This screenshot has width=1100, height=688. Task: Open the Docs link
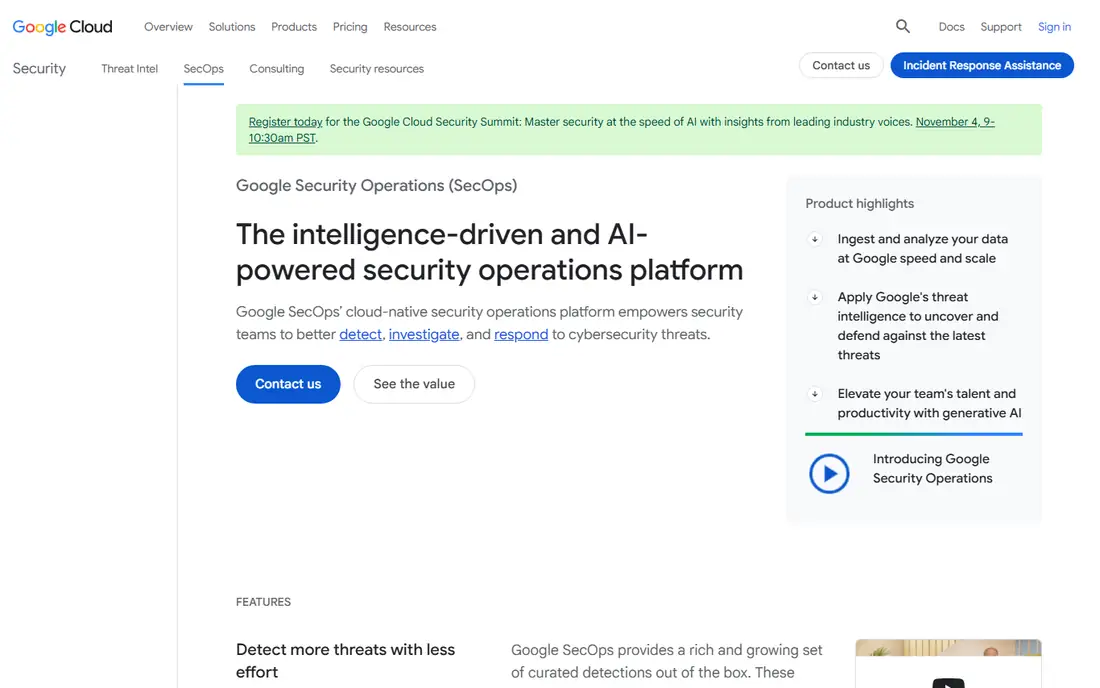coord(951,27)
